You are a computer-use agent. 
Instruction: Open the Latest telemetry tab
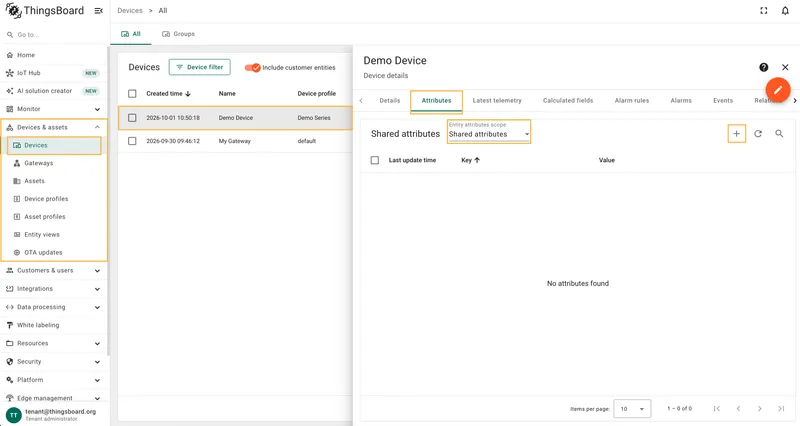[497, 101]
